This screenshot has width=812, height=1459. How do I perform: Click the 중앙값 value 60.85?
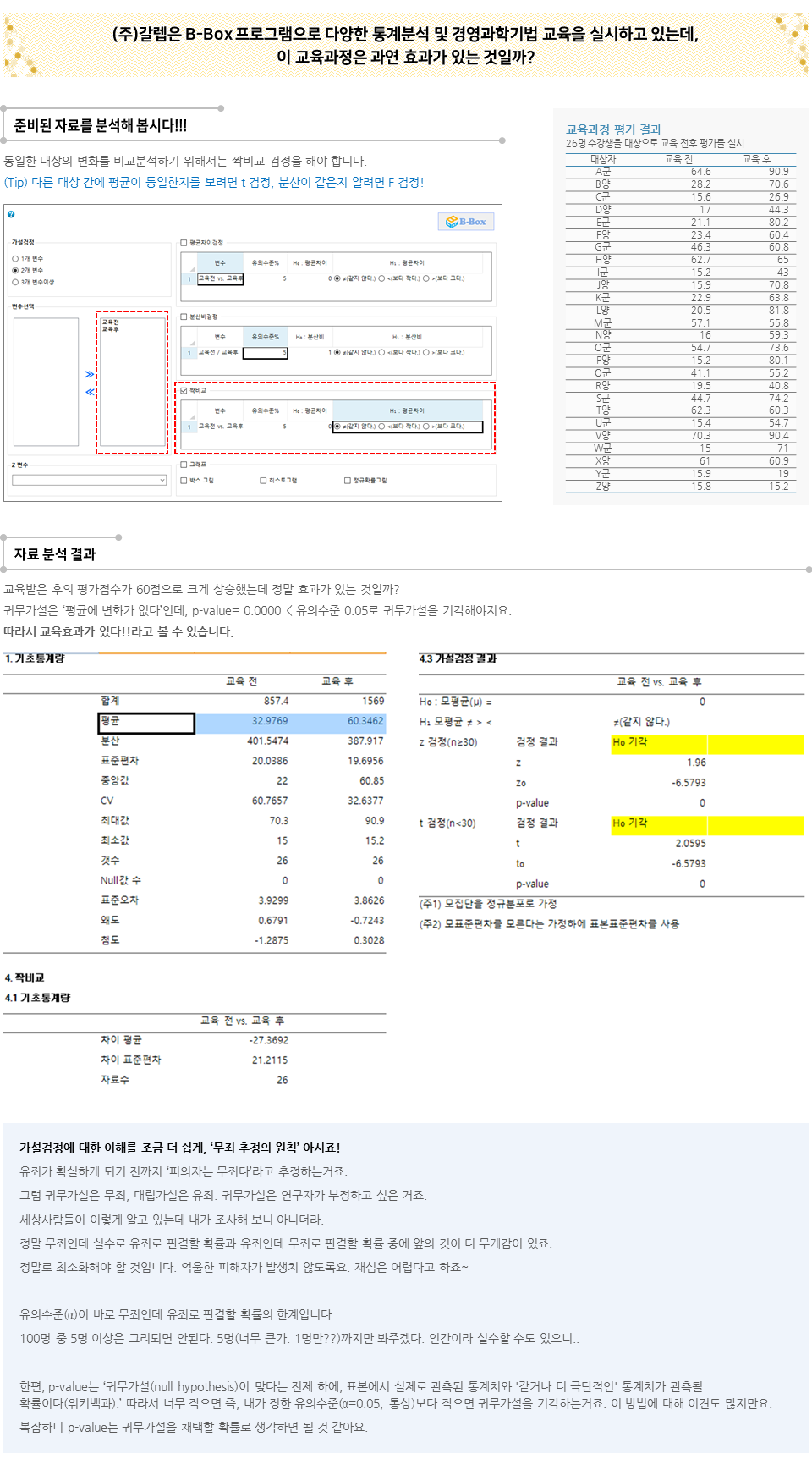pyautogui.click(x=371, y=781)
